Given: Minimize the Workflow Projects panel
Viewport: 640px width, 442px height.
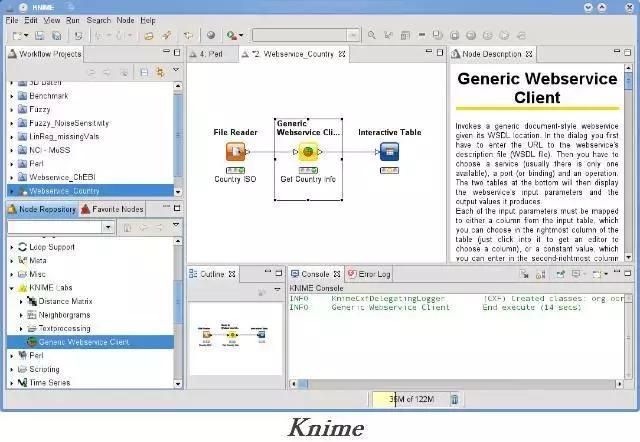Looking at the screenshot, I should pos(166,52).
